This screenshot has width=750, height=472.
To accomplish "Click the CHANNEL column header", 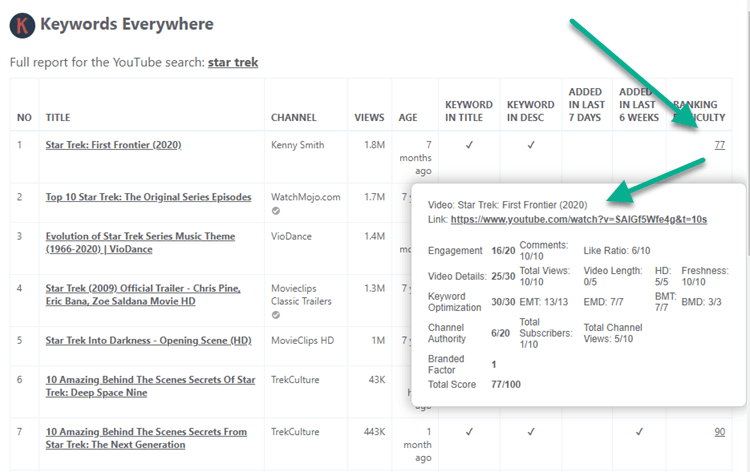I will [294, 118].
